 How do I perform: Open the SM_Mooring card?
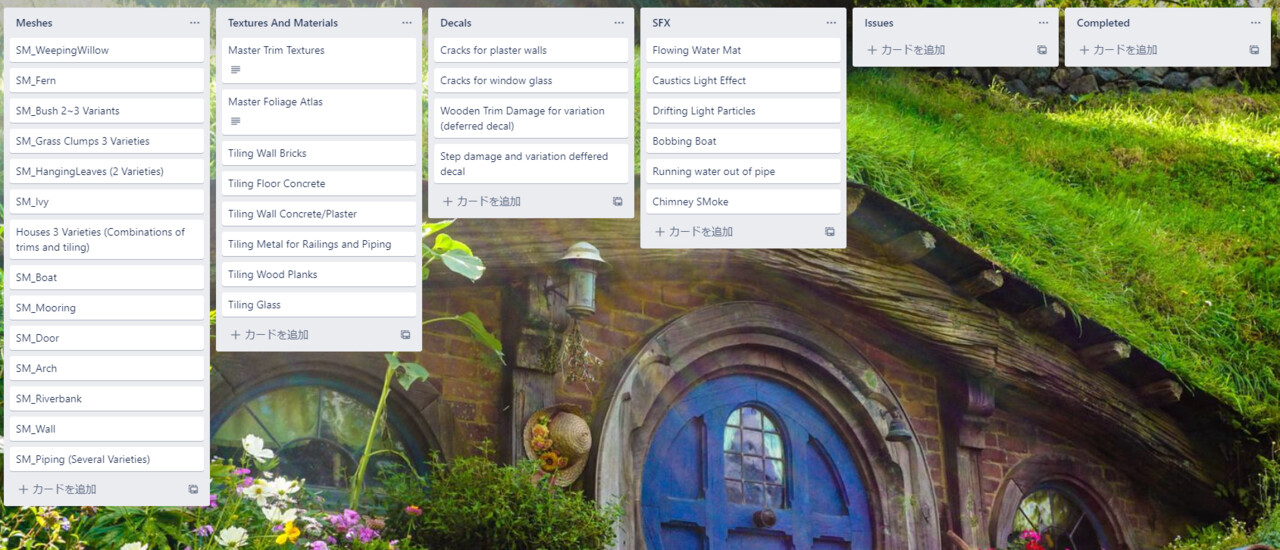[x=107, y=308]
